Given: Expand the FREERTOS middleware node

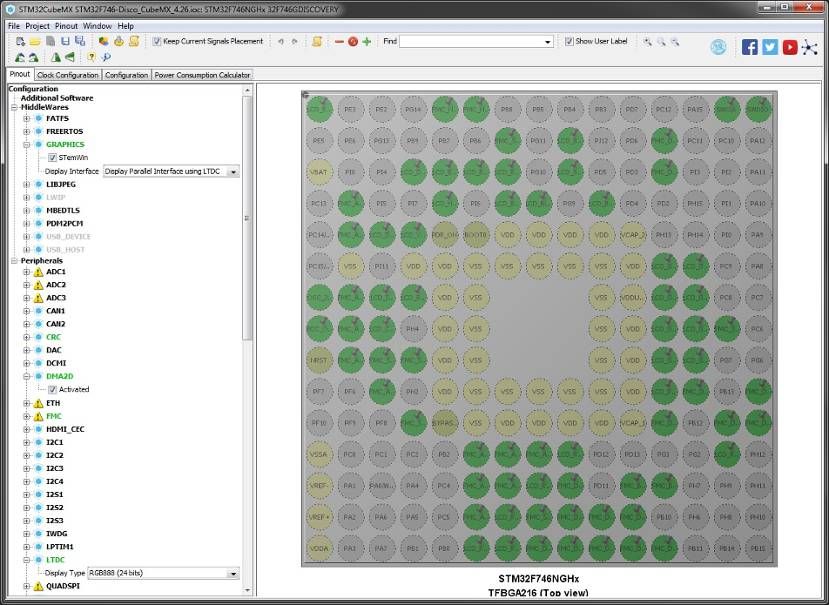Looking at the screenshot, I should [x=26, y=132].
